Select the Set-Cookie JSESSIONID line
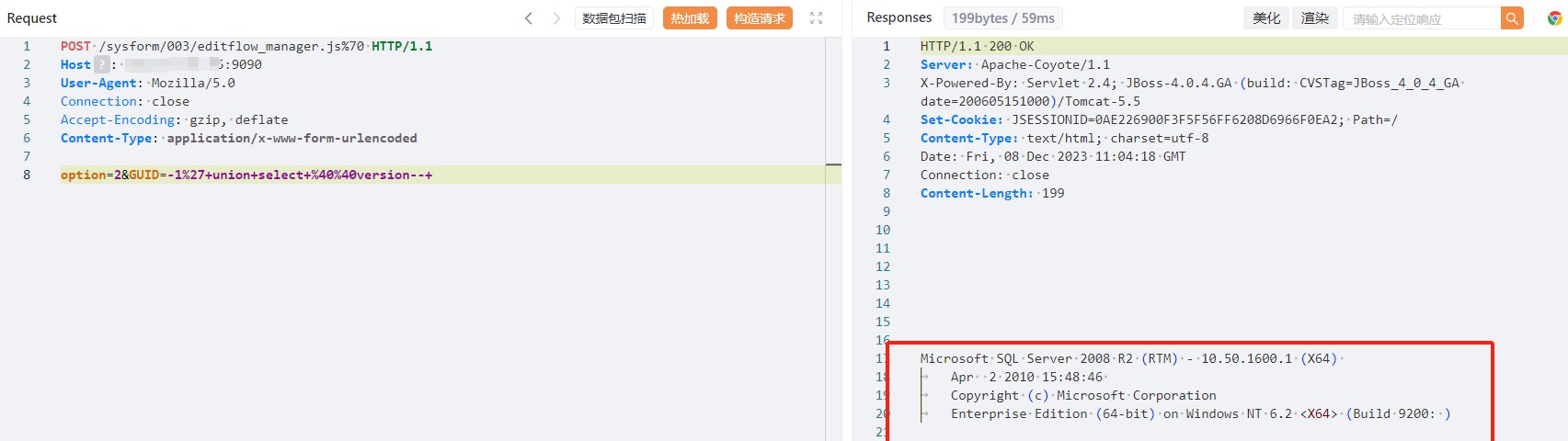 tap(1159, 119)
